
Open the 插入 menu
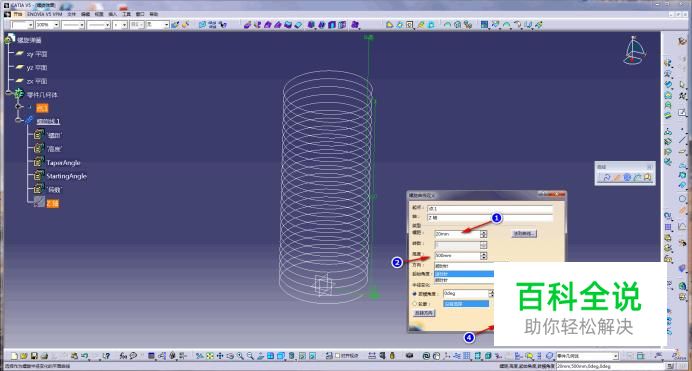pyautogui.click(x=113, y=14)
